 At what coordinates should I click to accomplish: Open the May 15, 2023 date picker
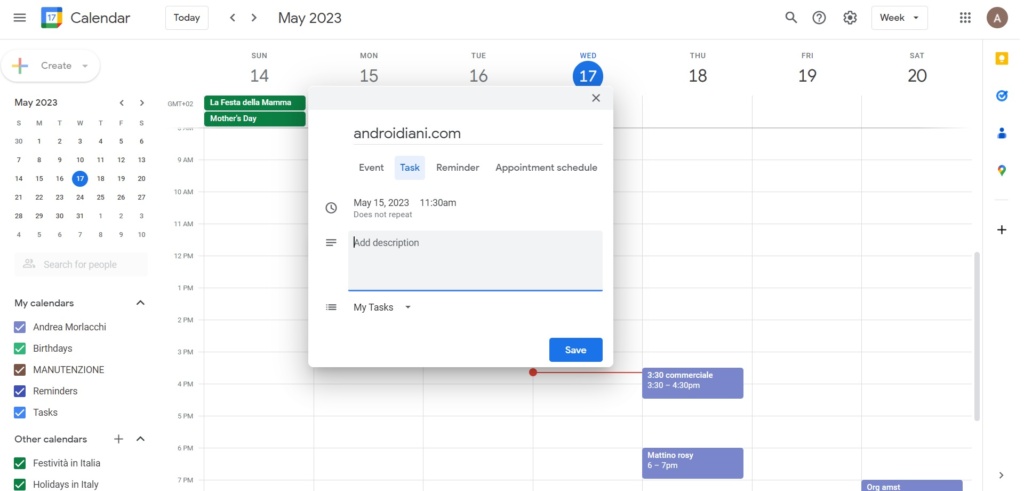point(381,202)
